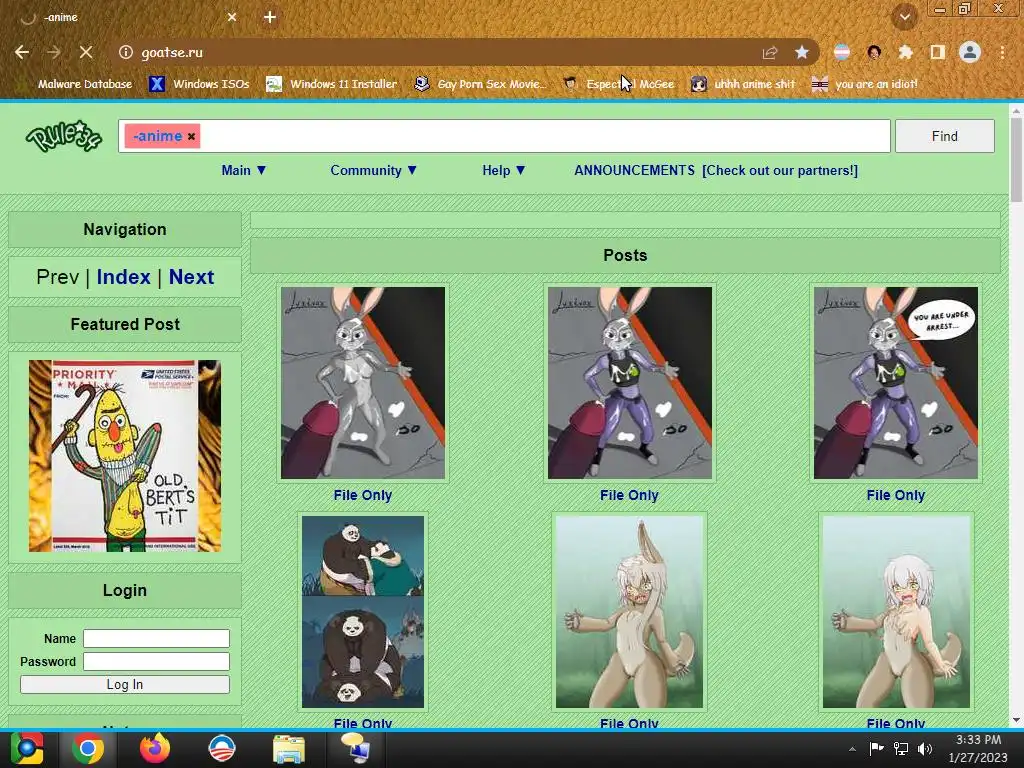Click the Rule34 site logo
The width and height of the screenshot is (1024, 768).
[x=64, y=136]
